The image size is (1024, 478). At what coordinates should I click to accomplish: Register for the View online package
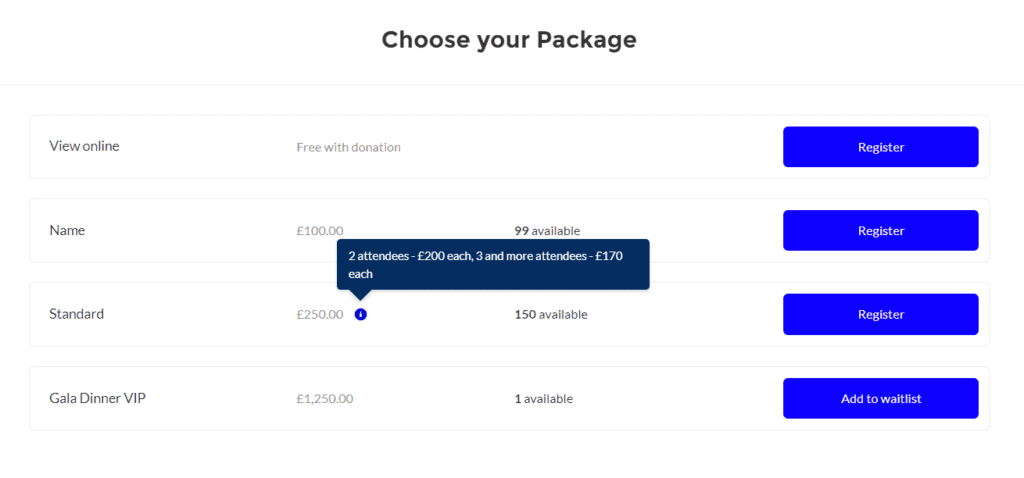[880, 147]
